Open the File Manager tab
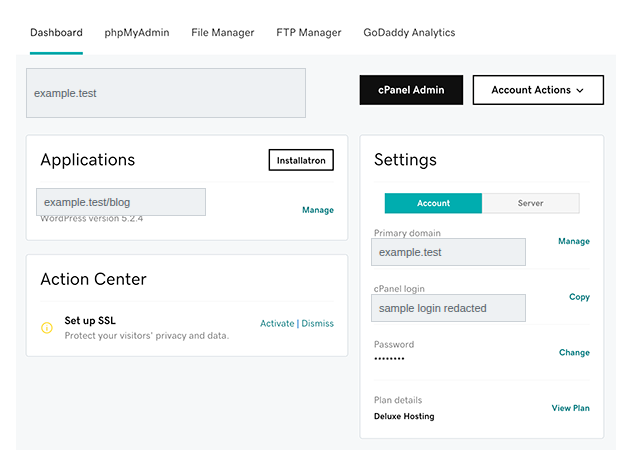The height and width of the screenshot is (466, 632). [222, 33]
